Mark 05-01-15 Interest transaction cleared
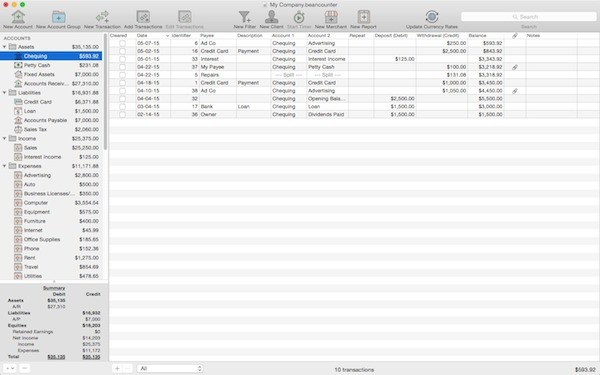This screenshot has width=600, height=375. 122,59
